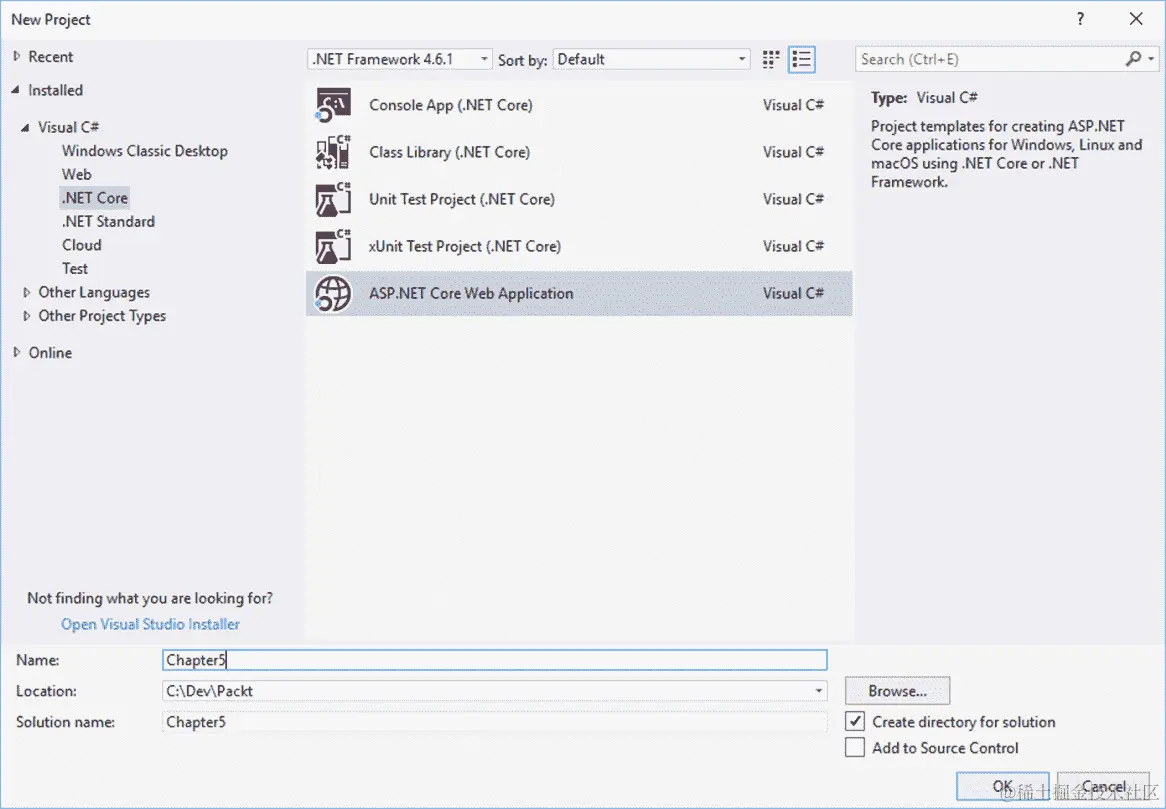Click the Solution name input field
Image resolution: width=1166 pixels, height=809 pixels.
[x=495, y=722]
